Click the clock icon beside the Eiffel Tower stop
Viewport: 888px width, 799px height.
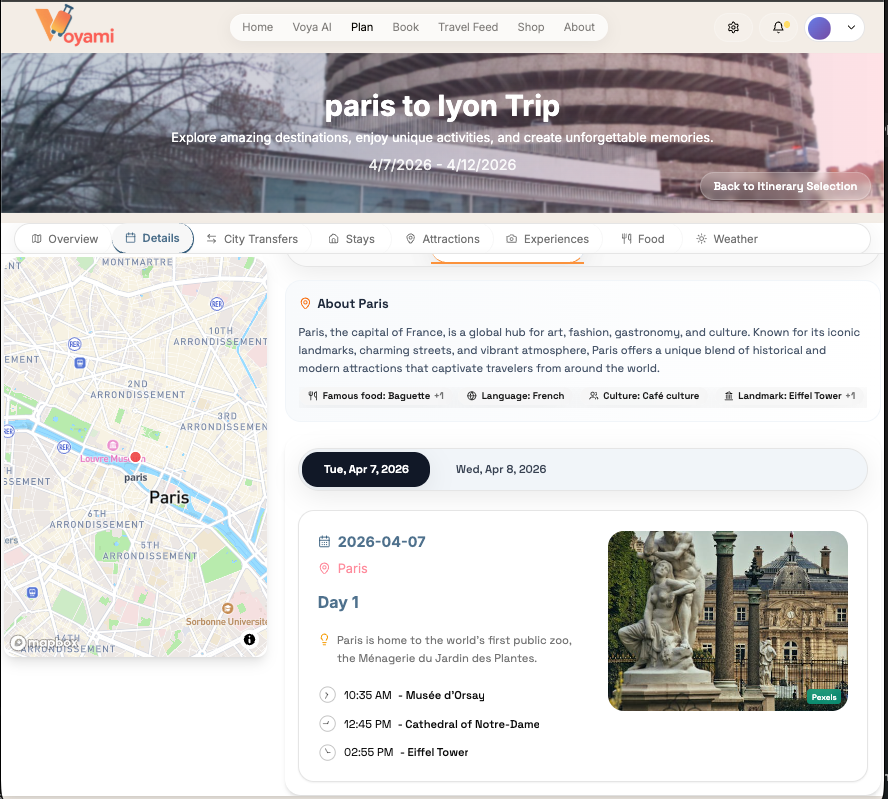tap(326, 752)
